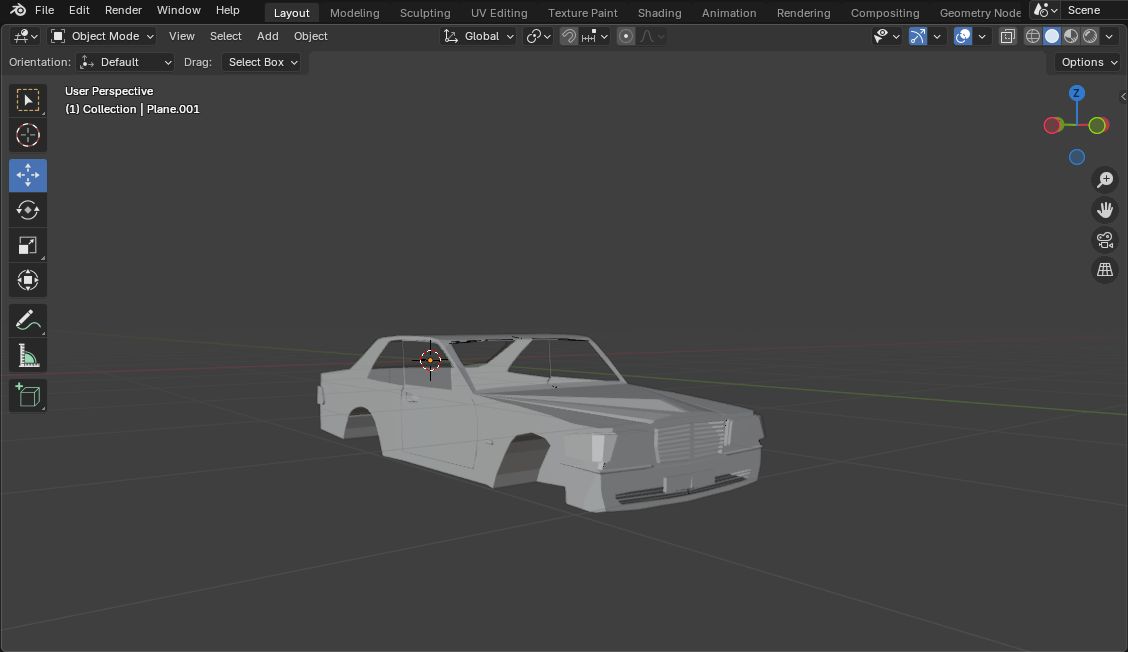Activate the Transform tool

coord(28,280)
